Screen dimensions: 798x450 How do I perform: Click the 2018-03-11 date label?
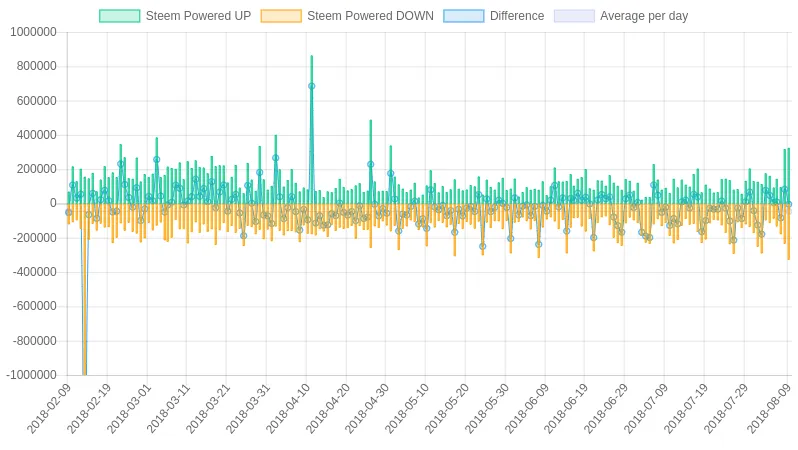(x=169, y=408)
